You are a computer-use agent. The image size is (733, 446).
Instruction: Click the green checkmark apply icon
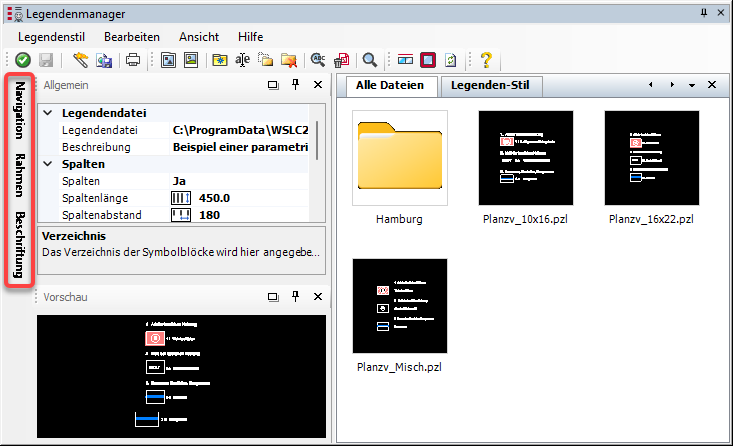coord(23,60)
